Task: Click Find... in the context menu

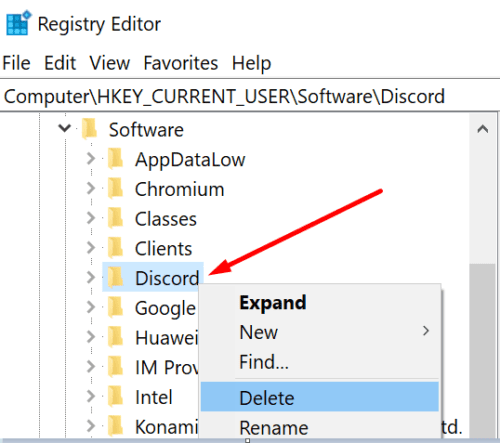Action: coord(320,362)
